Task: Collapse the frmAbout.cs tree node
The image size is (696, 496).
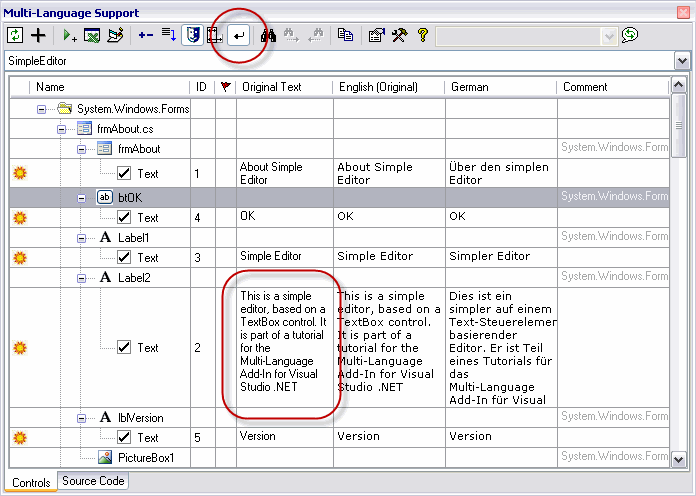Action: [x=62, y=129]
